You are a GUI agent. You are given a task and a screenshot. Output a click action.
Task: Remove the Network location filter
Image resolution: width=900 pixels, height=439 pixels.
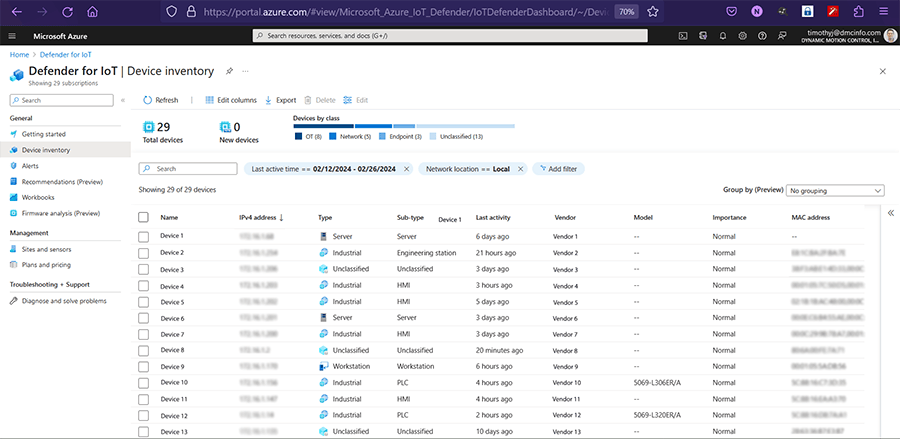coord(520,169)
